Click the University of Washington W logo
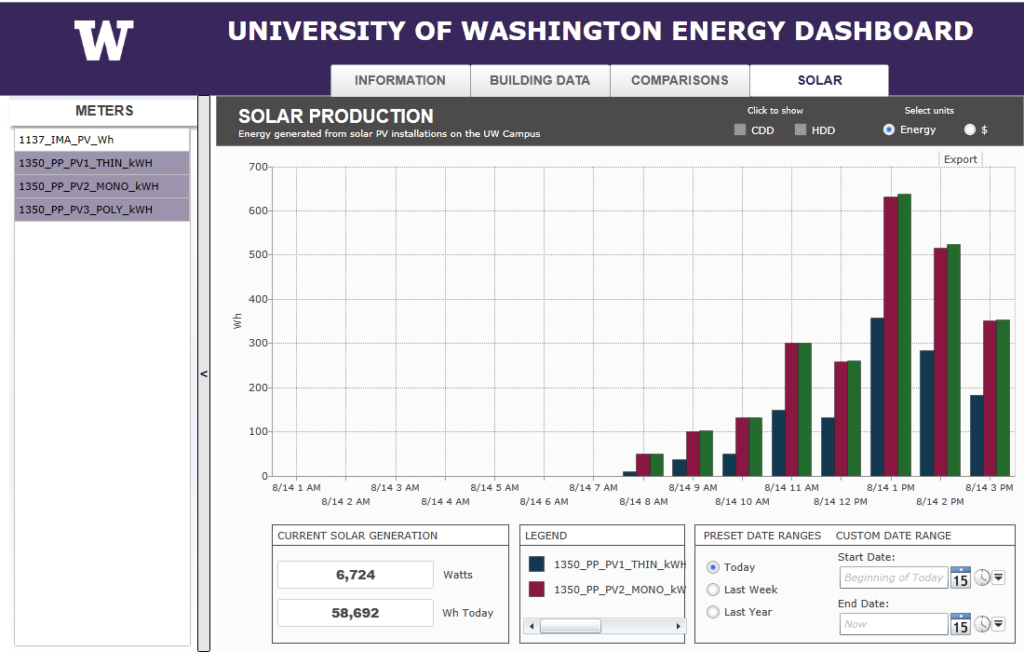The height and width of the screenshot is (652, 1024). [x=103, y=40]
